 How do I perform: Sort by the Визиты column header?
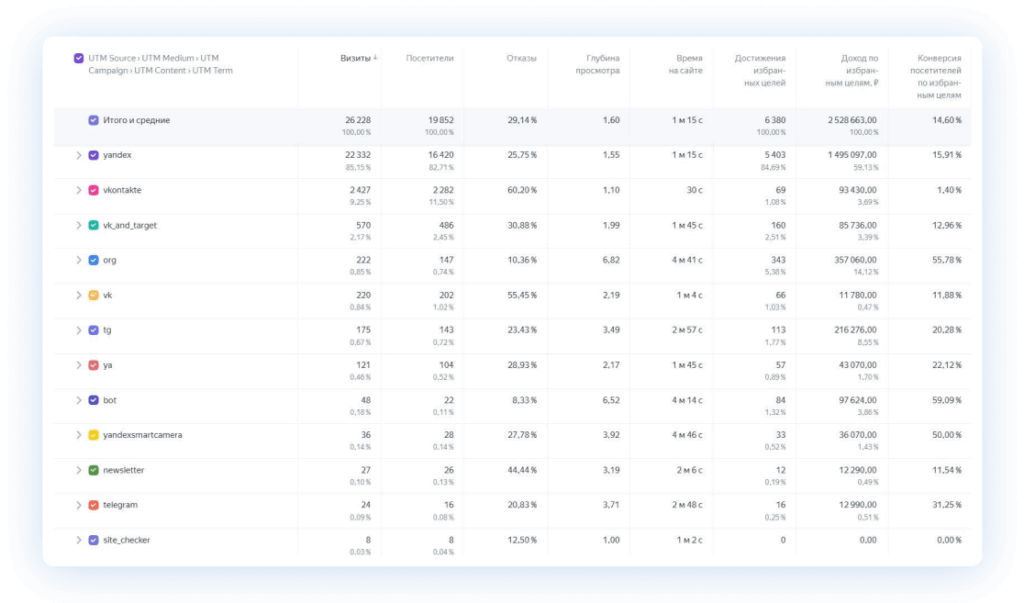pyautogui.click(x=358, y=58)
